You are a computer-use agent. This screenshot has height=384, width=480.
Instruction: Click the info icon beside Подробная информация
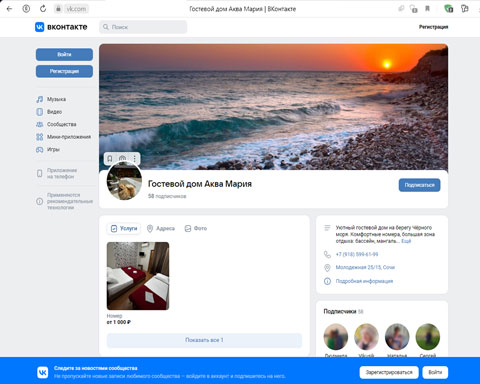click(x=327, y=281)
